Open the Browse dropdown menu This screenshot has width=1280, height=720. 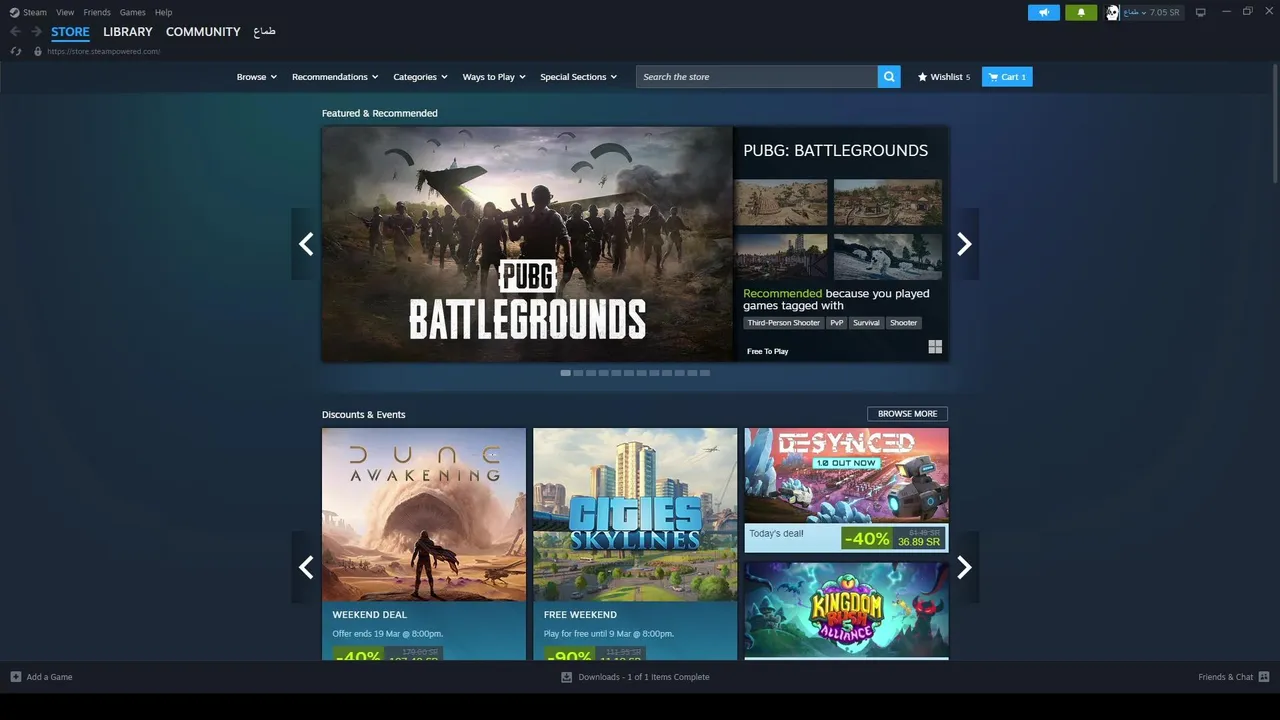pyautogui.click(x=257, y=77)
